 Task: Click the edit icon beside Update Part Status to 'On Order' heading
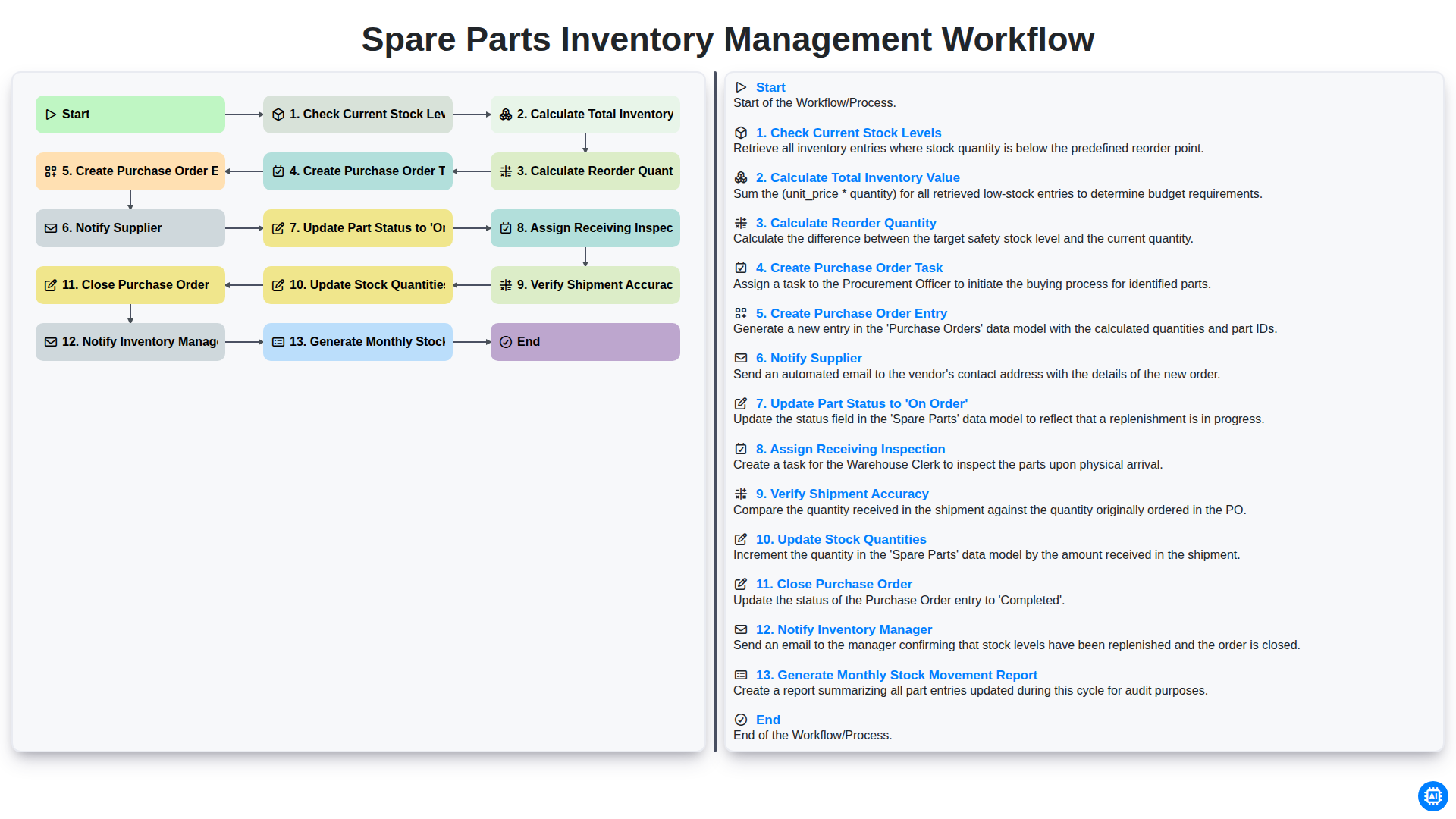click(x=741, y=403)
